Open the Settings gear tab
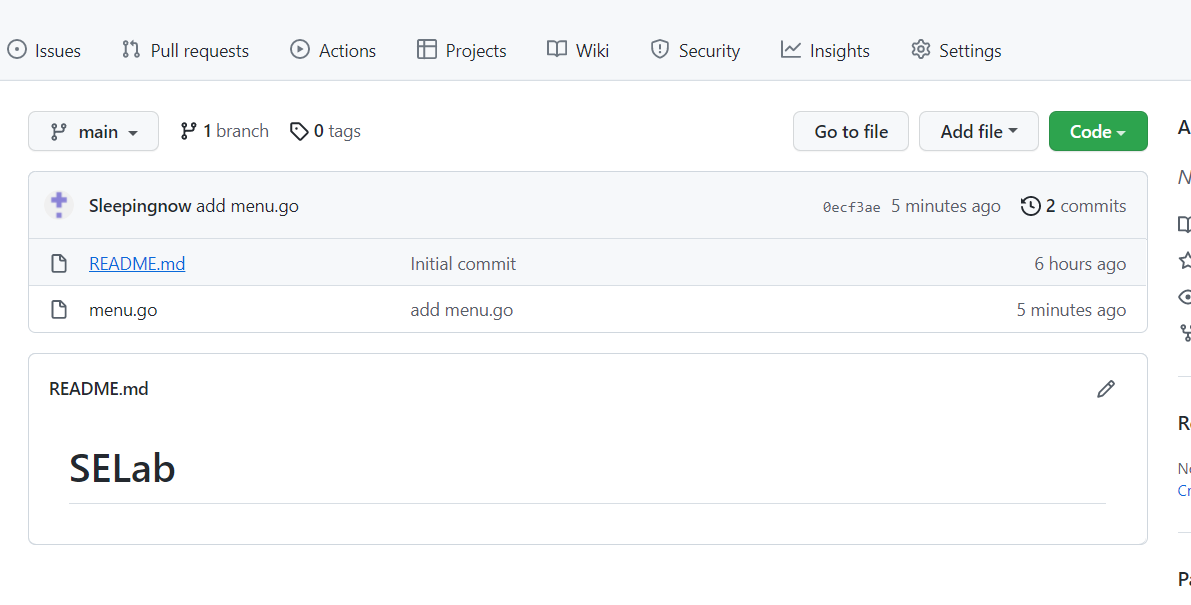This screenshot has height=605, width=1191. 956,50
